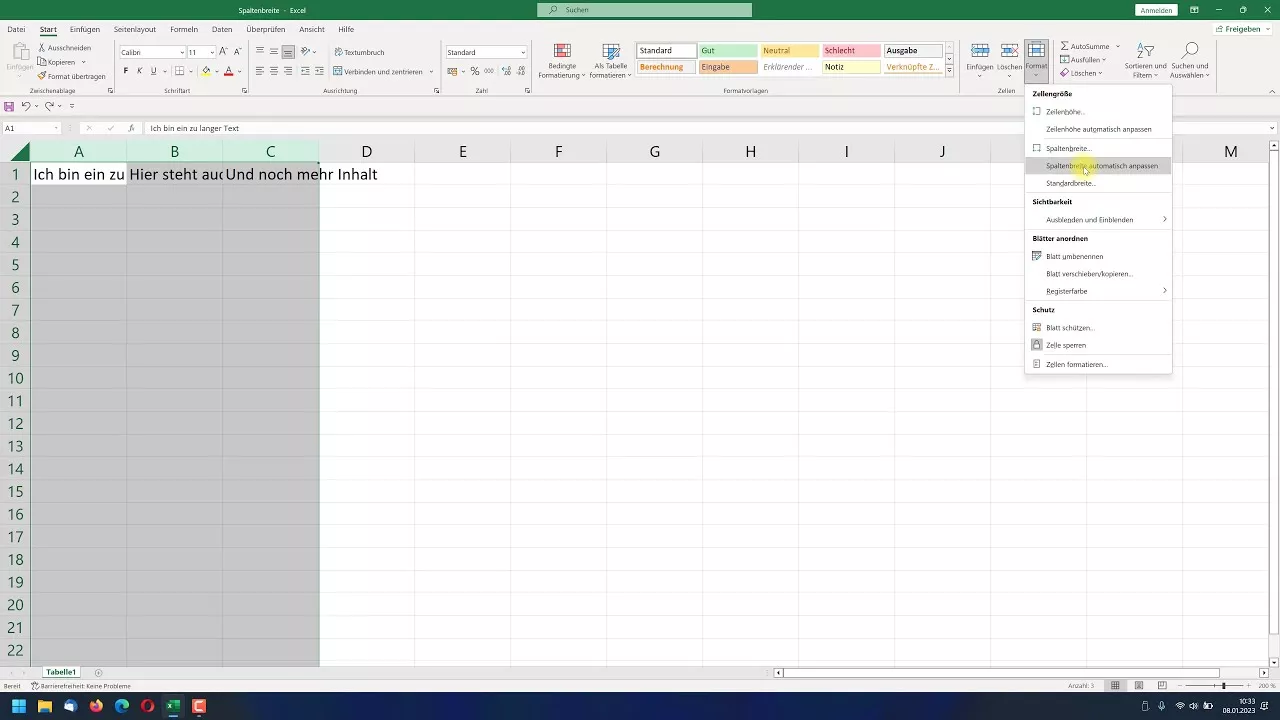Open the Standard number format dropdown

[x=486, y=52]
